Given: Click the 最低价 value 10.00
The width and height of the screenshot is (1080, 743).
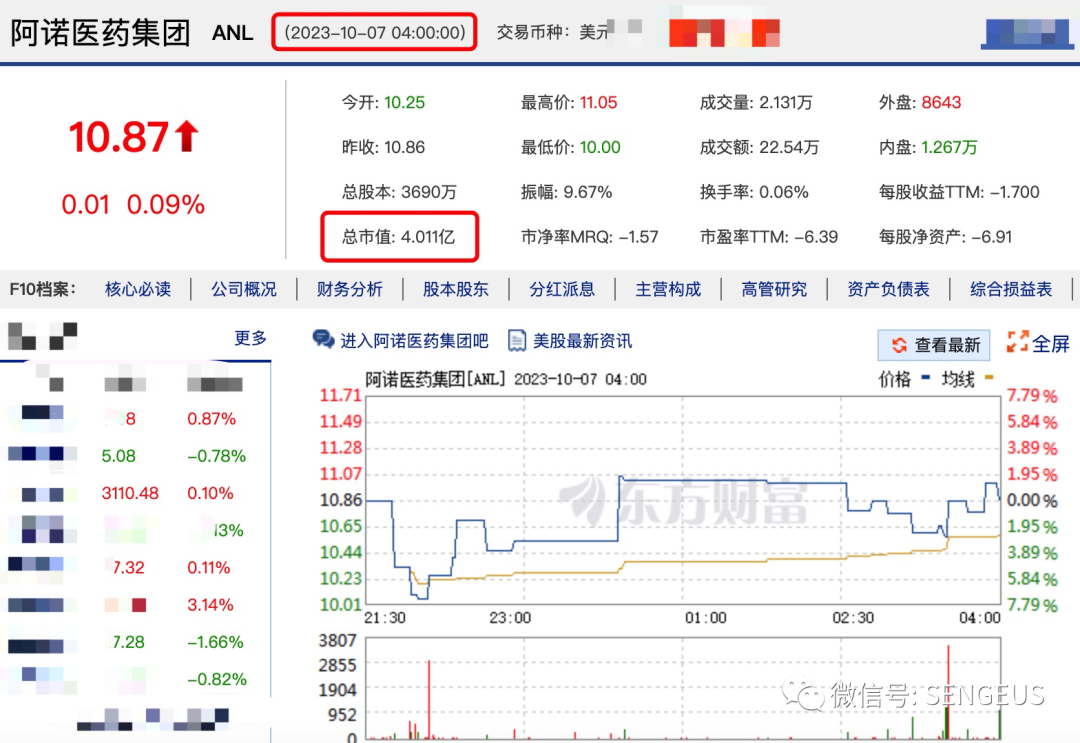Looking at the screenshot, I should pos(600,147).
